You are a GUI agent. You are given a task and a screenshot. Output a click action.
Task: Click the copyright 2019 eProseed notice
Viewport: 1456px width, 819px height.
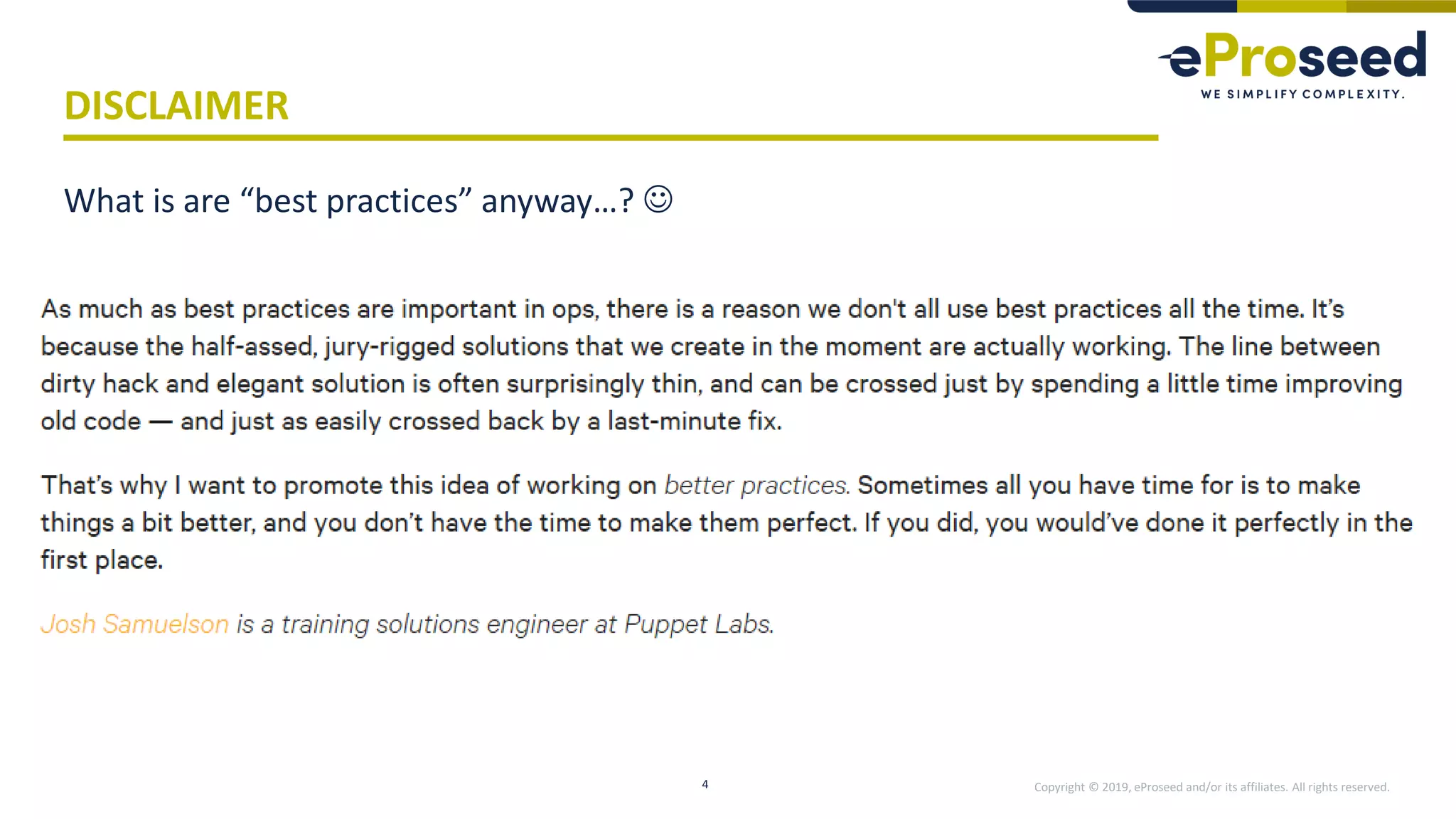coord(1211,787)
